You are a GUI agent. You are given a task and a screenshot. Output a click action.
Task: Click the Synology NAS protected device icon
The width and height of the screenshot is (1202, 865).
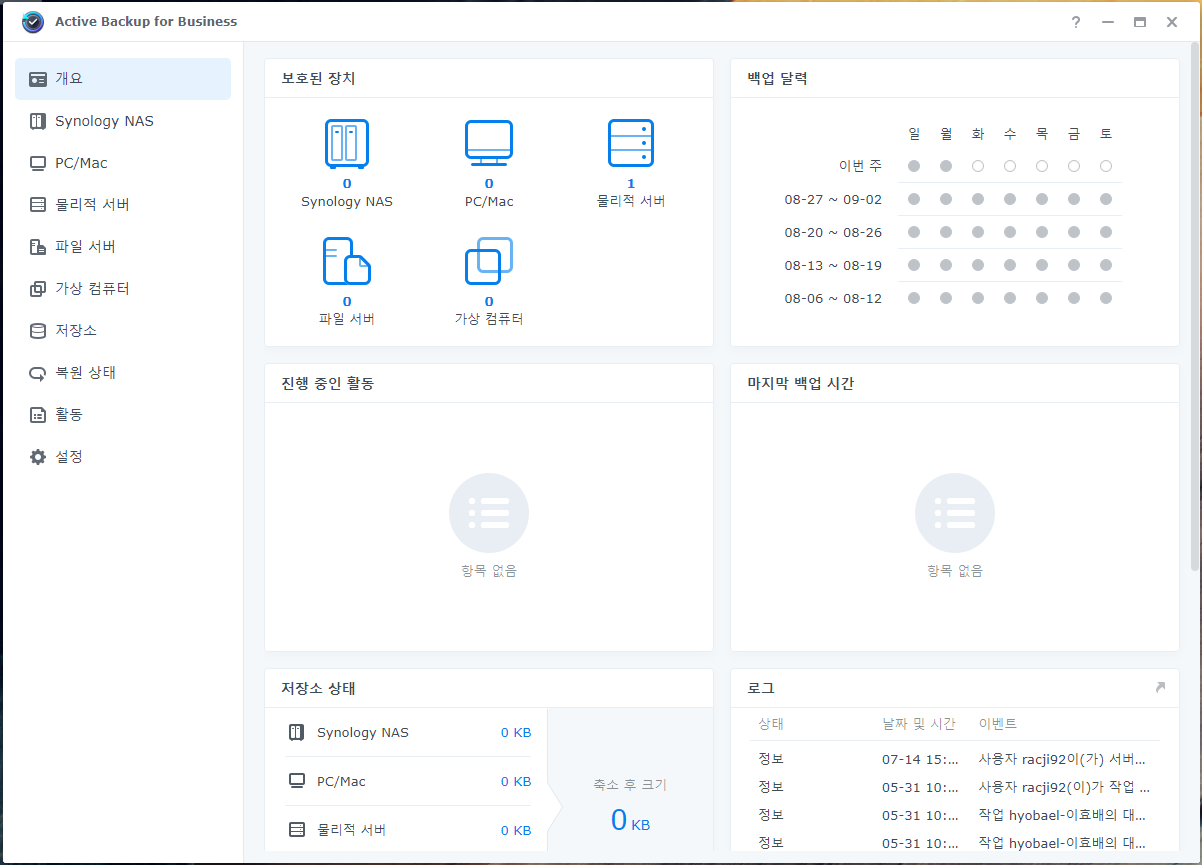pyautogui.click(x=347, y=143)
